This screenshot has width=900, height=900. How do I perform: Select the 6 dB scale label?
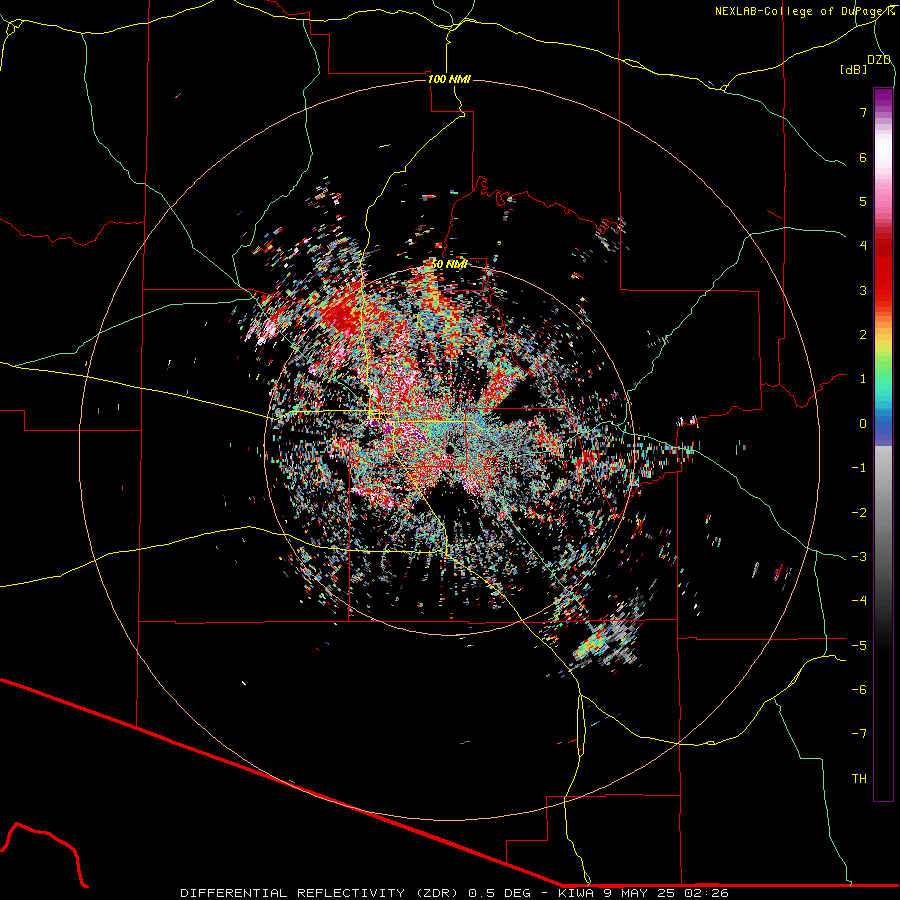tap(863, 157)
